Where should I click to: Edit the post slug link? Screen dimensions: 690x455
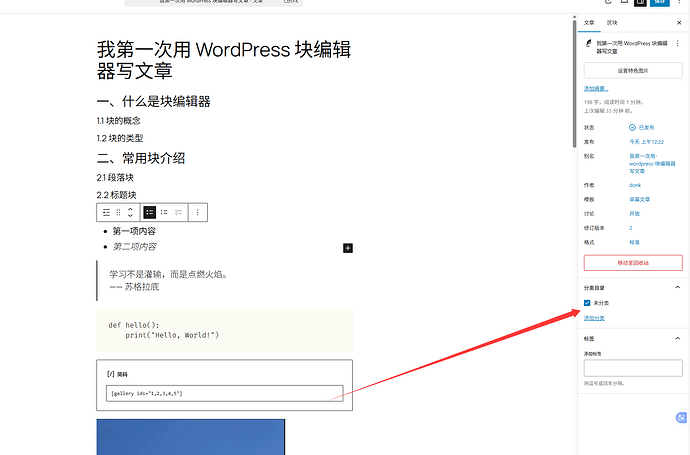point(652,163)
